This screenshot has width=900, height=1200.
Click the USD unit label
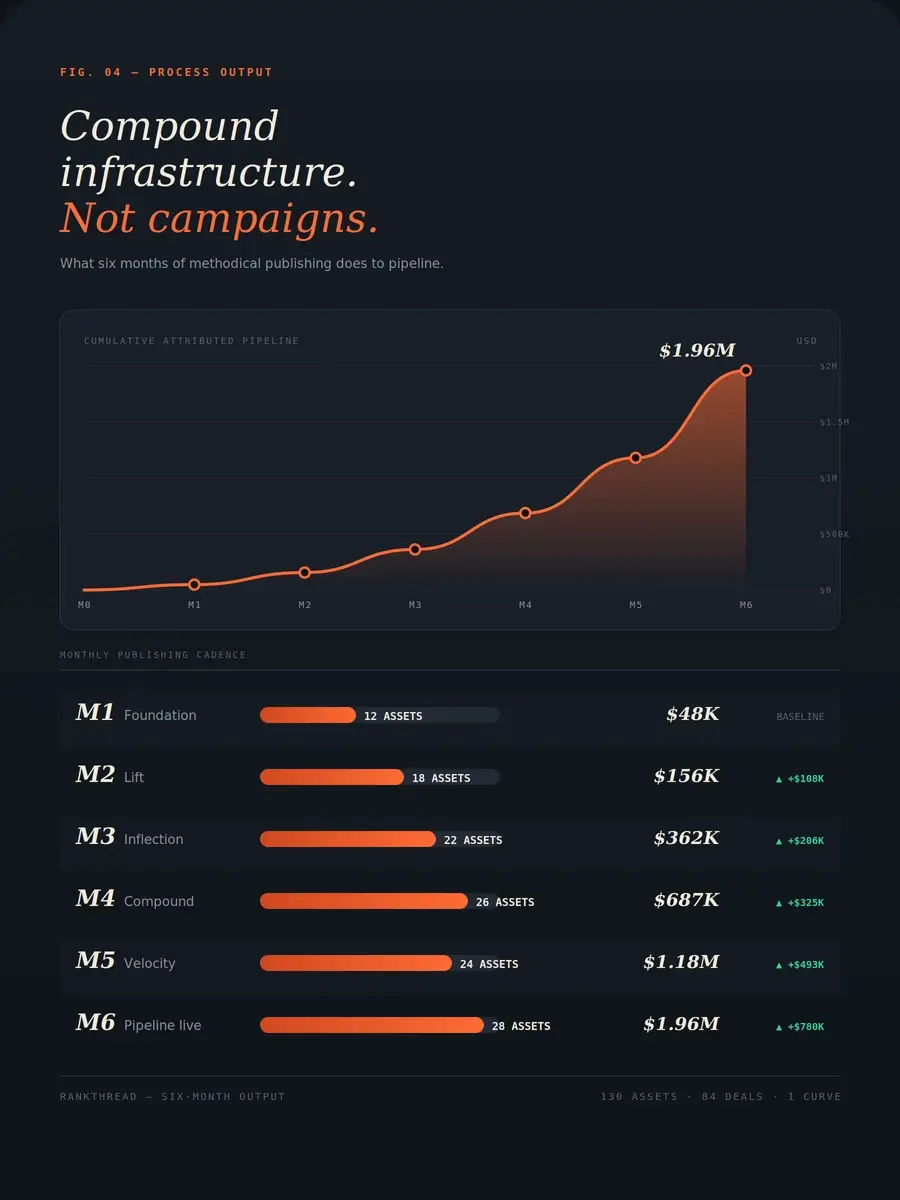[807, 341]
